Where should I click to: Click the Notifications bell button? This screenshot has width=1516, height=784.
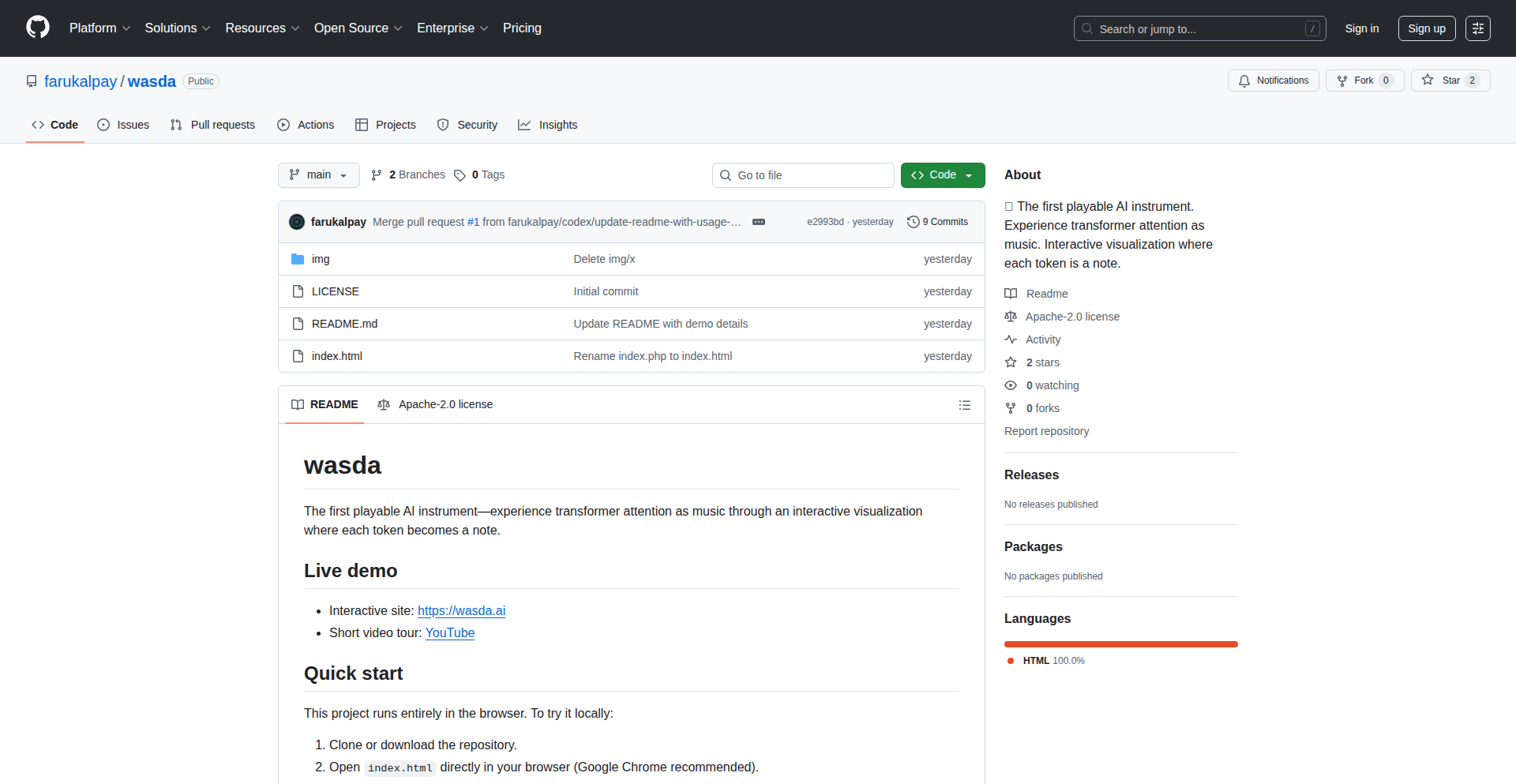tap(1273, 81)
